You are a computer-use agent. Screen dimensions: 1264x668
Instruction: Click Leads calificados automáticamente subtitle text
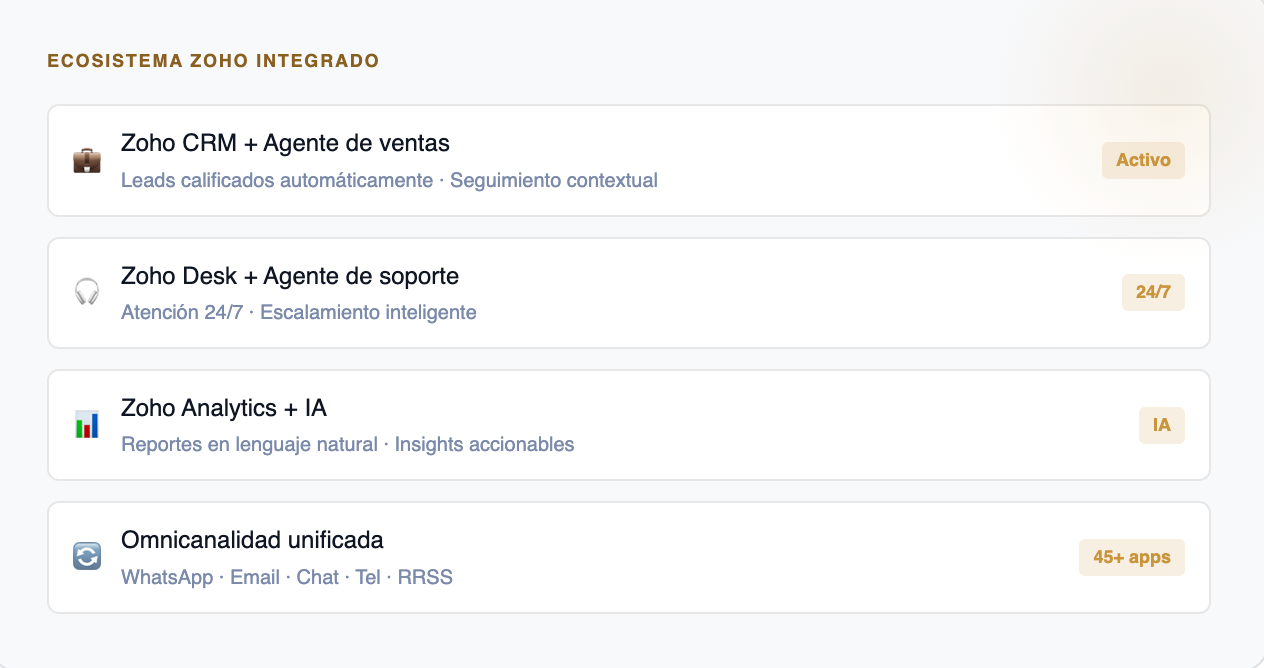click(277, 181)
